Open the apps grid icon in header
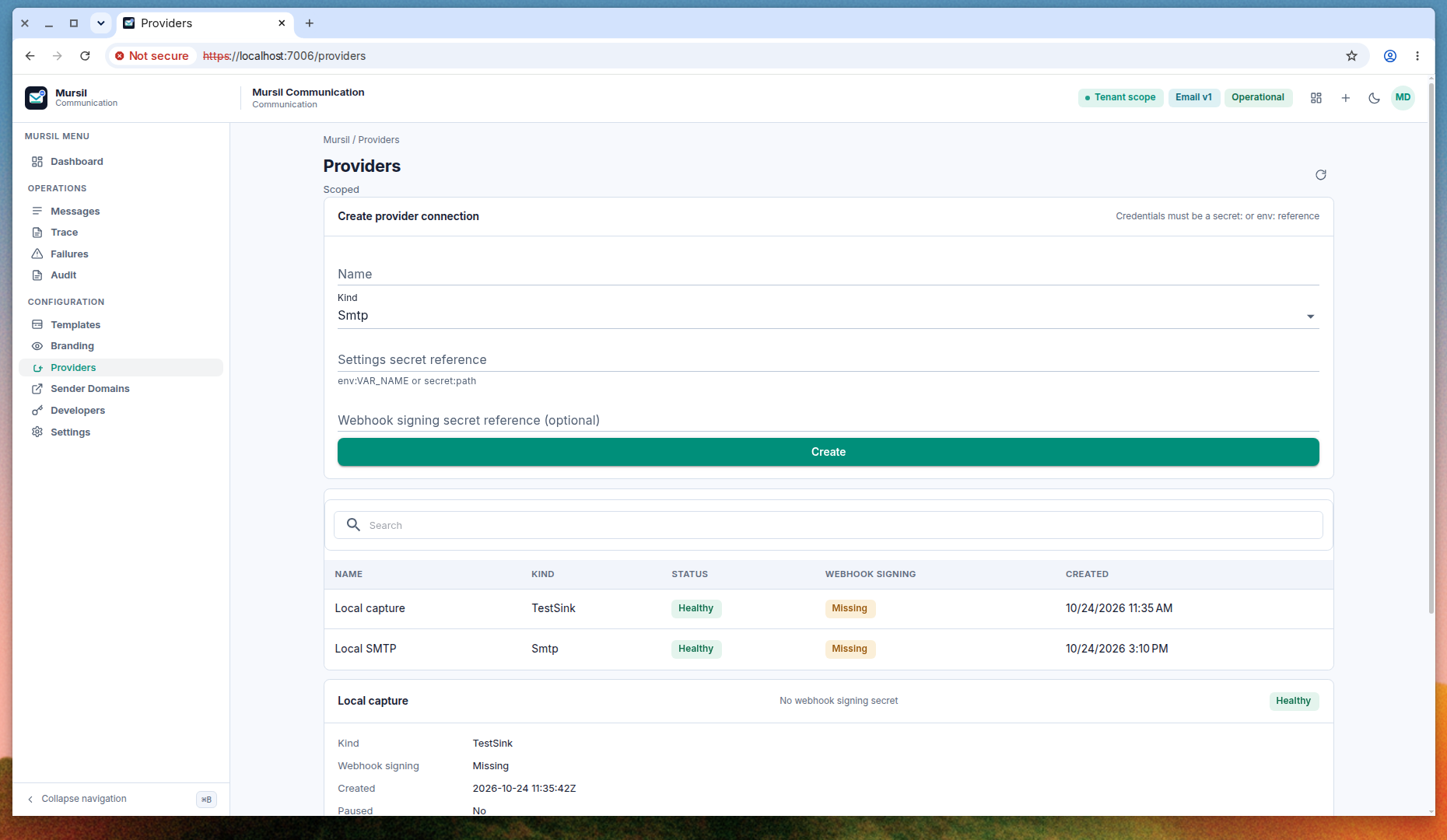This screenshot has height=840, width=1447. (1316, 98)
